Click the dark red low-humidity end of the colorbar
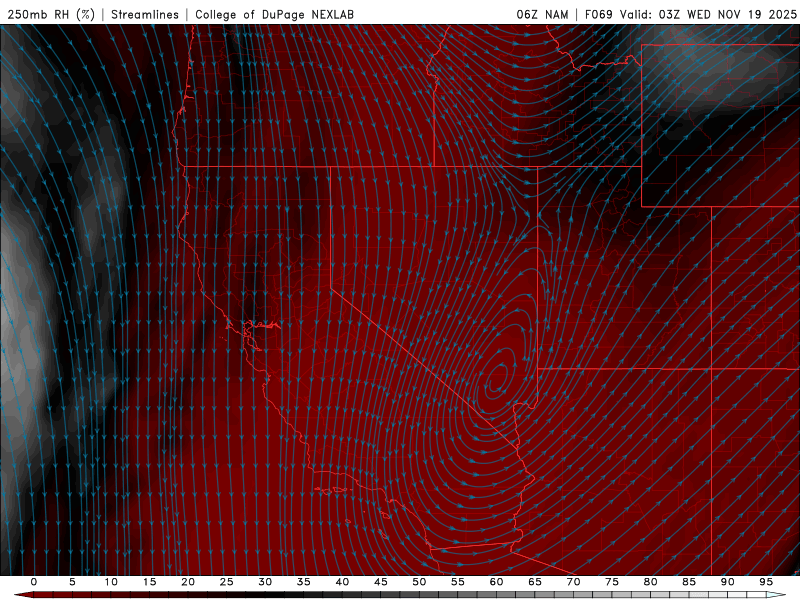The width and height of the screenshot is (800, 600). pos(23,595)
